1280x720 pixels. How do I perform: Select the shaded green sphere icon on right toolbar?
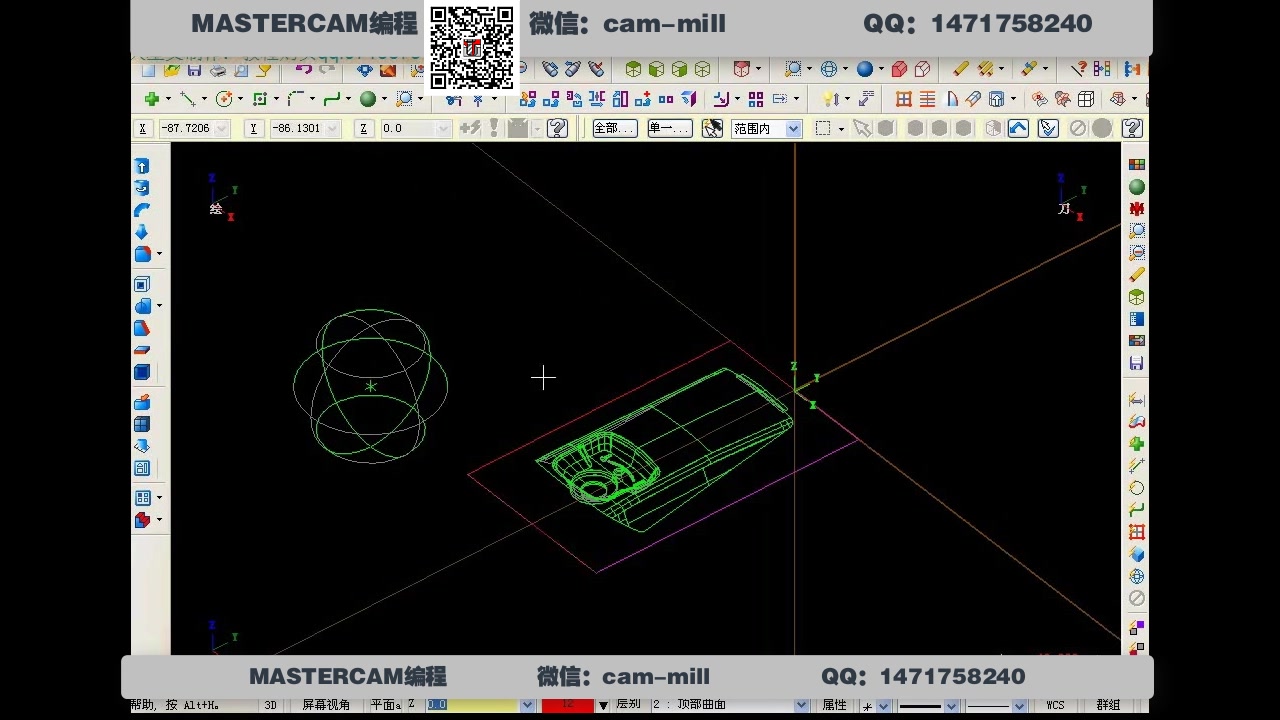click(x=1136, y=187)
